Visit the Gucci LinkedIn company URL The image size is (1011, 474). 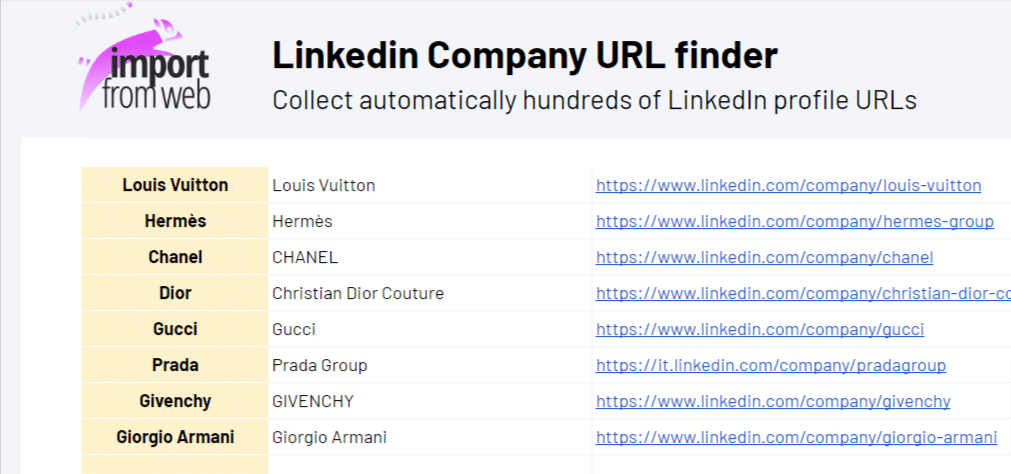click(759, 329)
